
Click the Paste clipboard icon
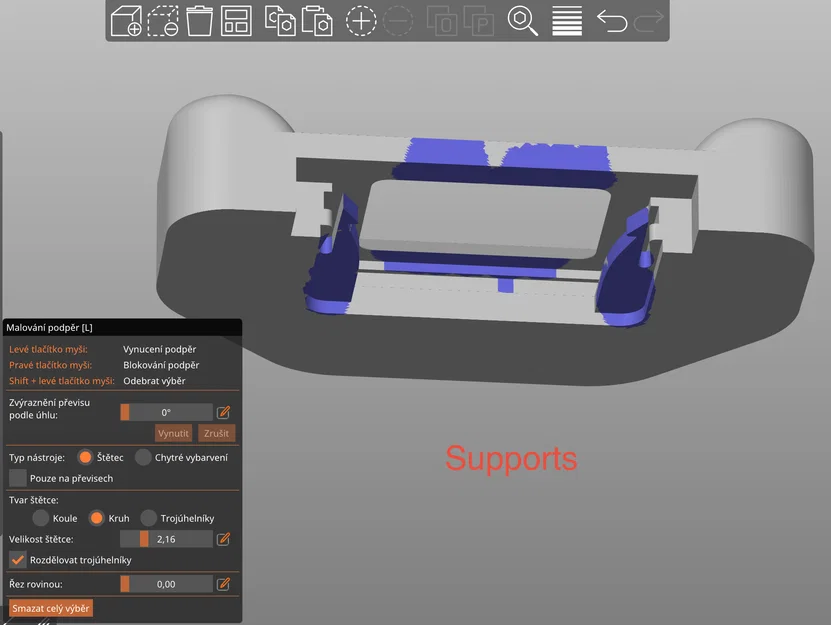[317, 21]
